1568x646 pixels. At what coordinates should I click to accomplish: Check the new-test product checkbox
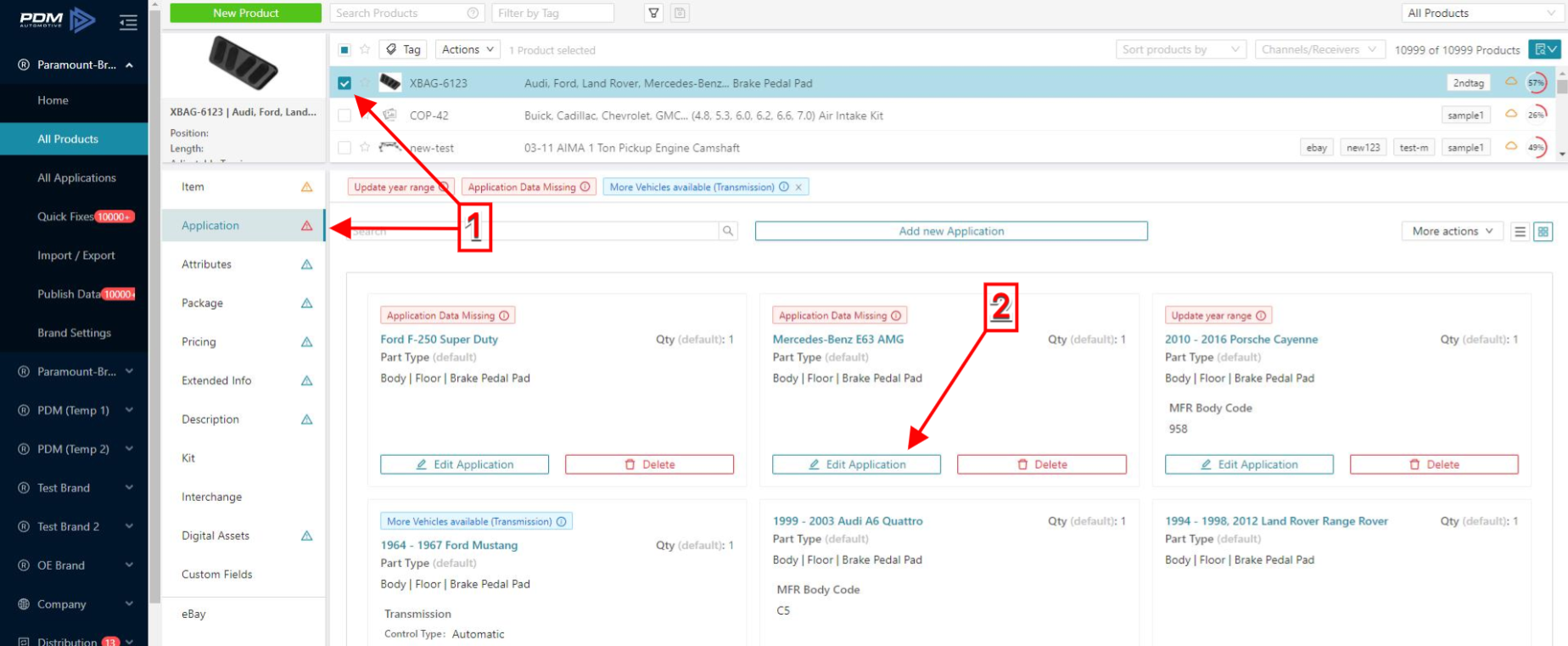(344, 148)
